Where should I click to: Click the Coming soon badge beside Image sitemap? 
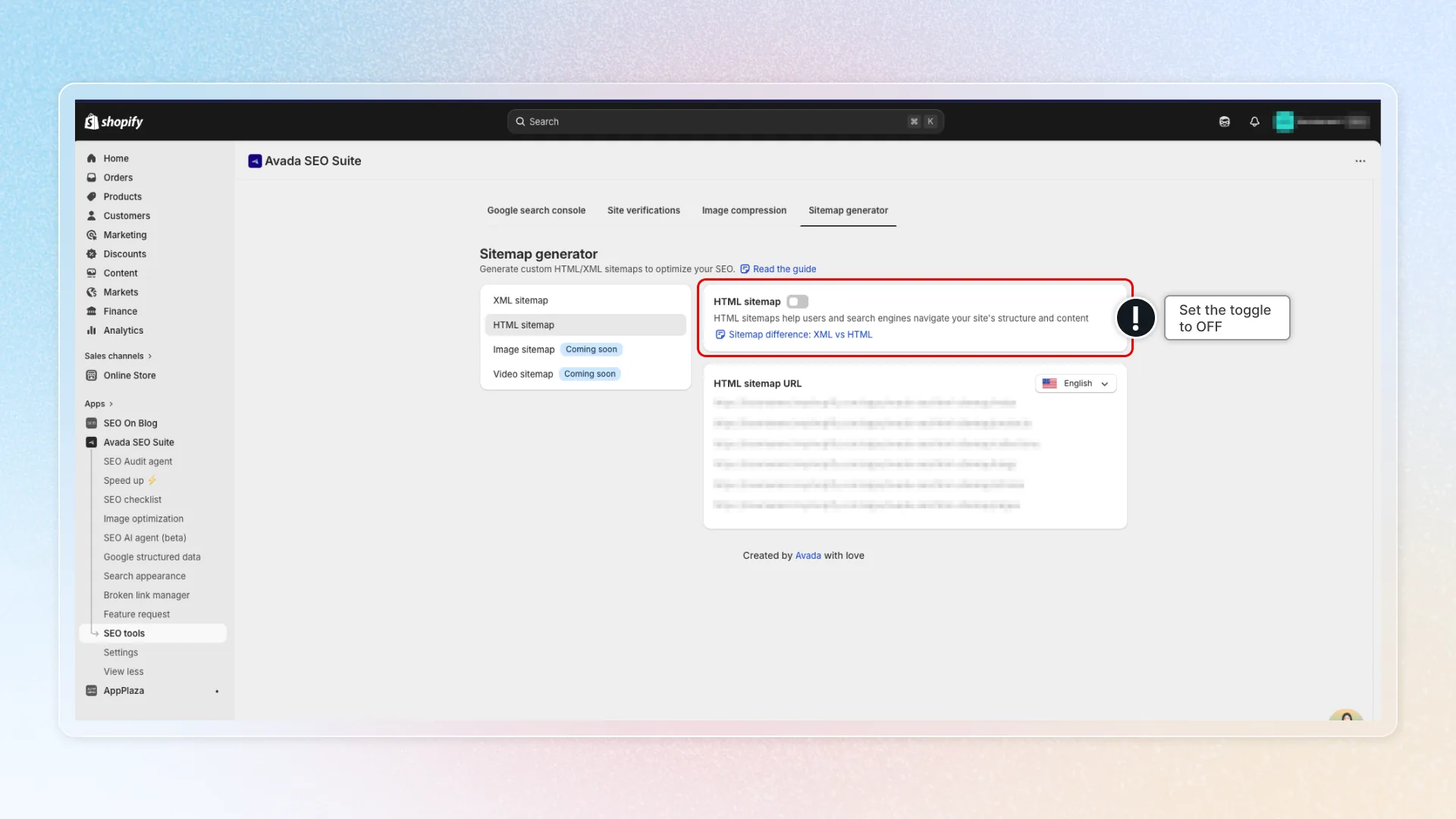[x=591, y=350]
